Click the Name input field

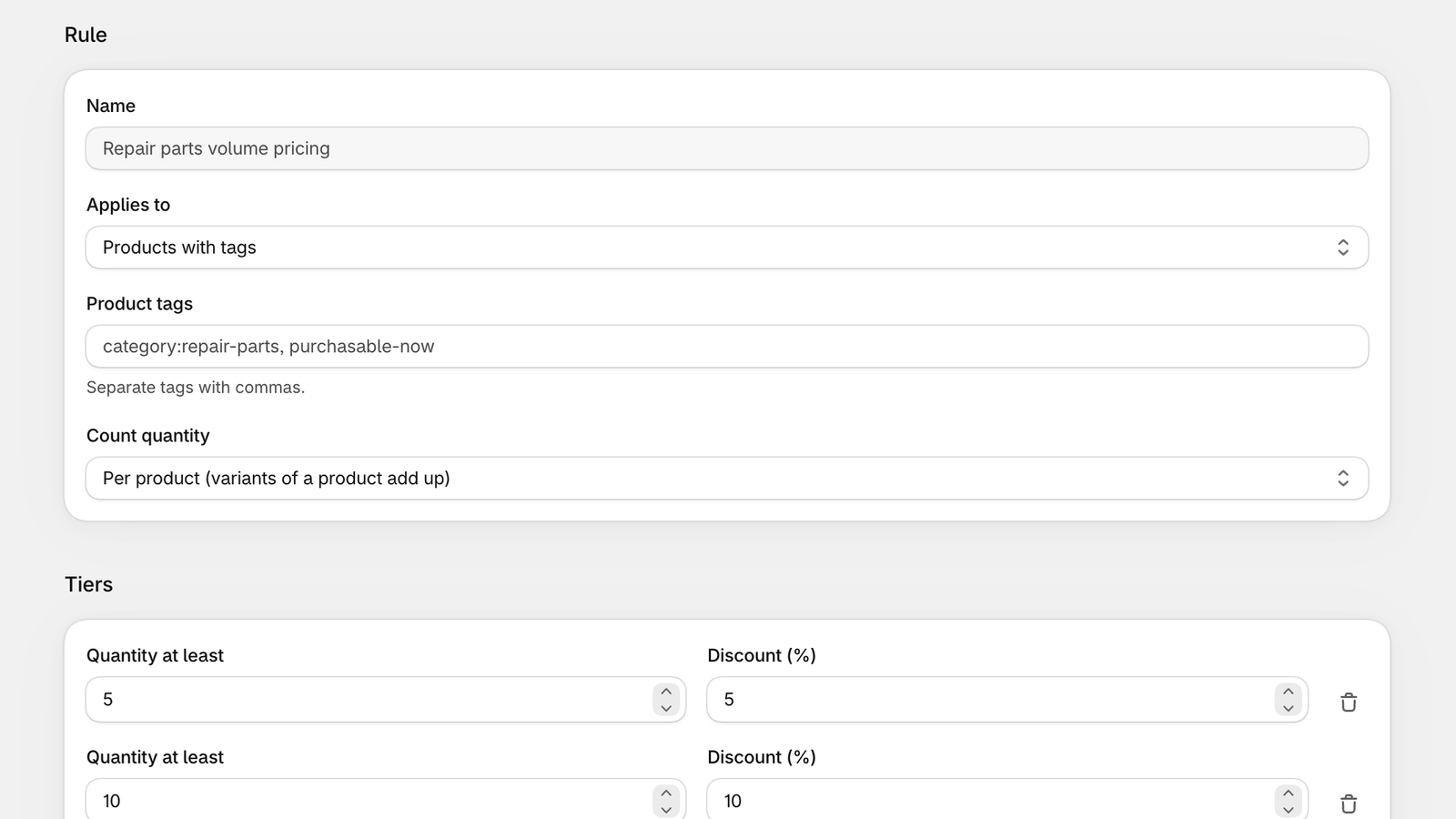(727, 148)
